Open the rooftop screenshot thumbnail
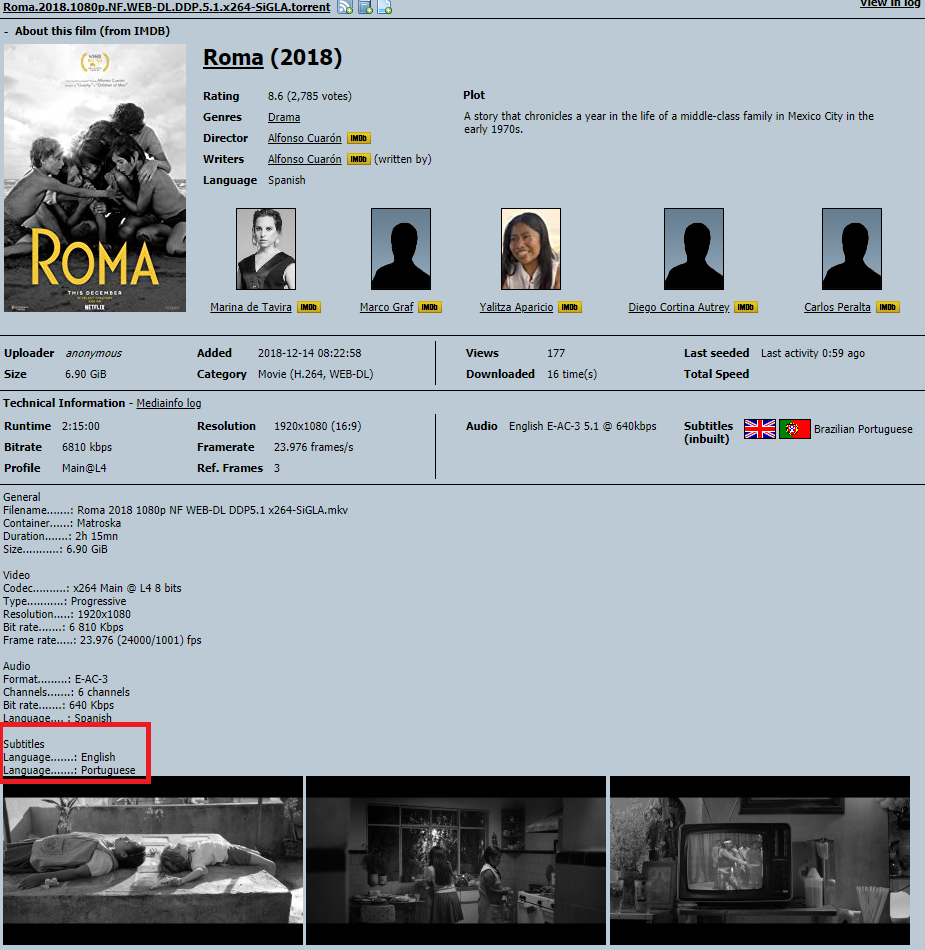925x950 pixels. tap(153, 860)
